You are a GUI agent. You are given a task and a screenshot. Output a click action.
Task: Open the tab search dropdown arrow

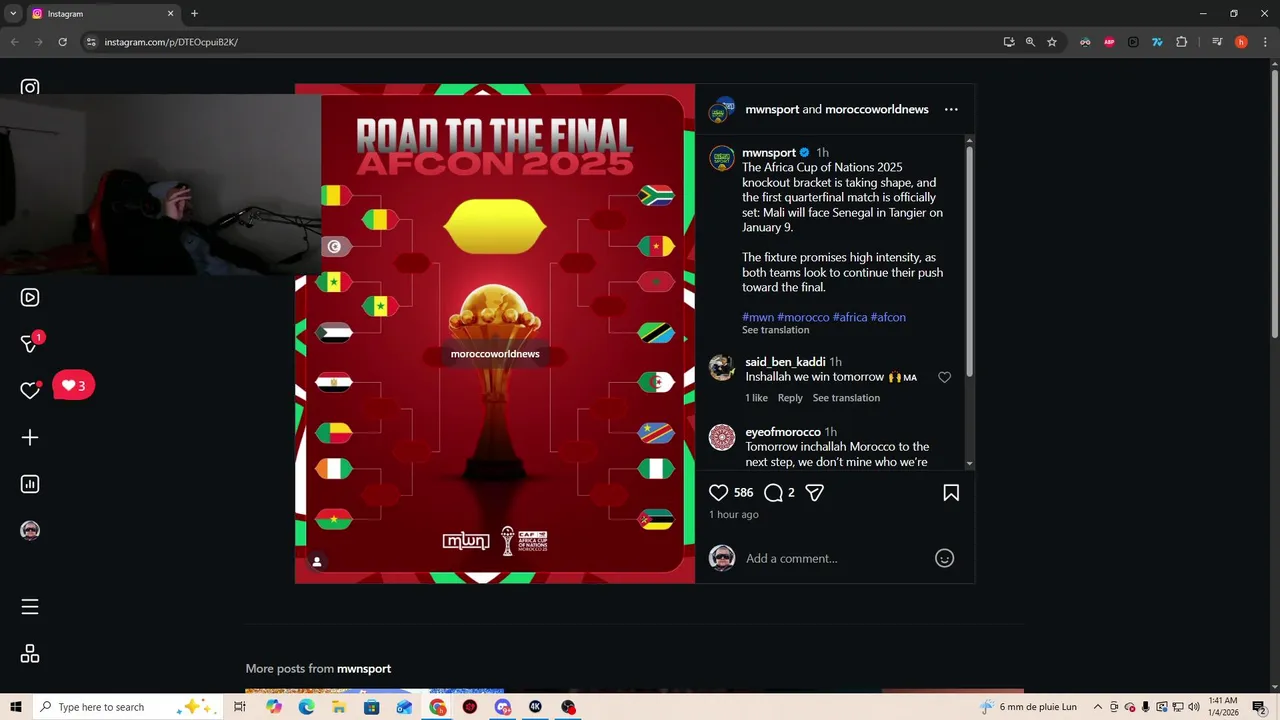point(13,14)
